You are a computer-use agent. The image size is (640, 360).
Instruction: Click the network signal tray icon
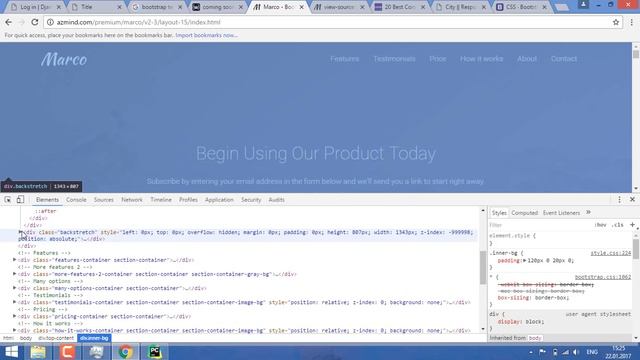pyautogui.click(x=565, y=352)
